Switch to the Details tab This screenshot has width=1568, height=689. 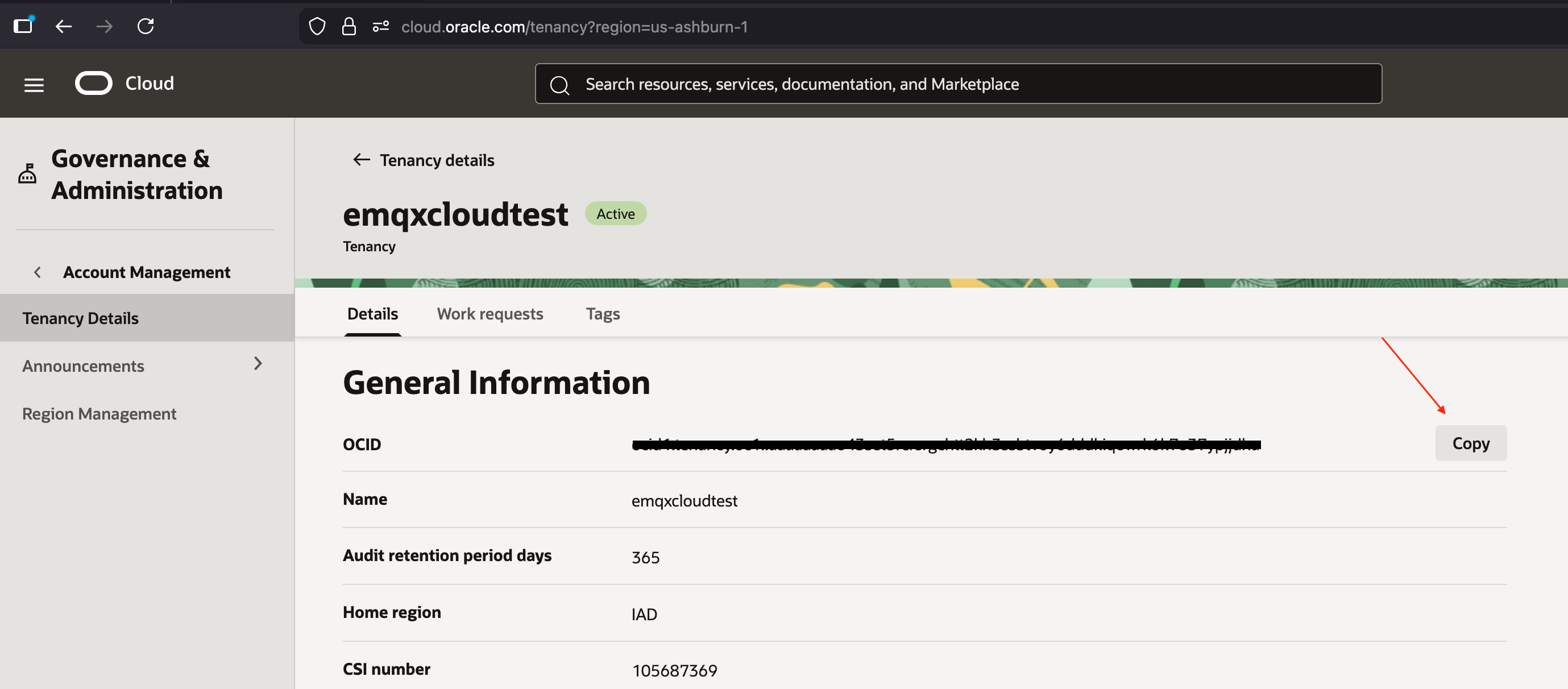372,313
